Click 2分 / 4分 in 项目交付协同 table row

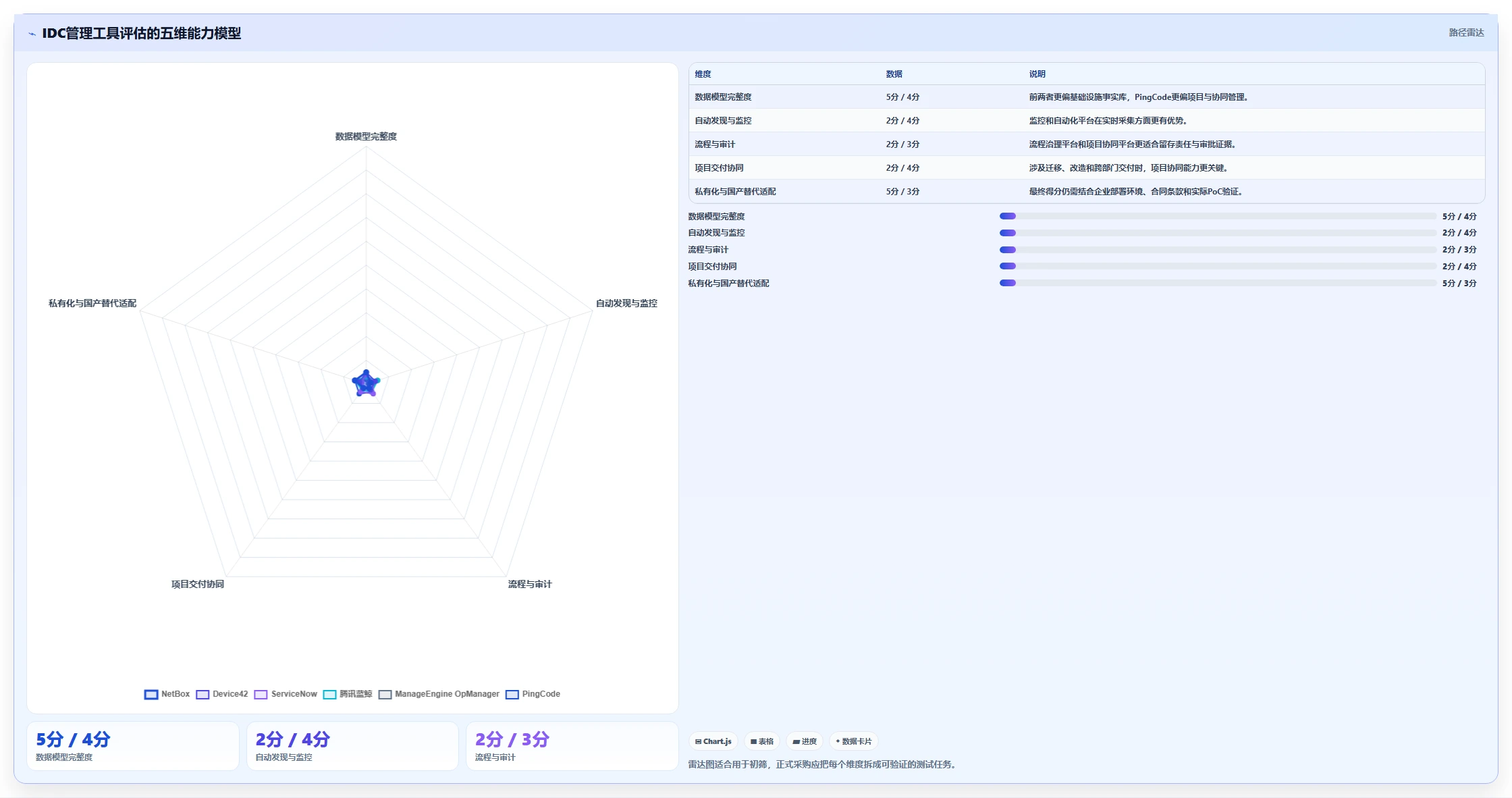coord(902,168)
